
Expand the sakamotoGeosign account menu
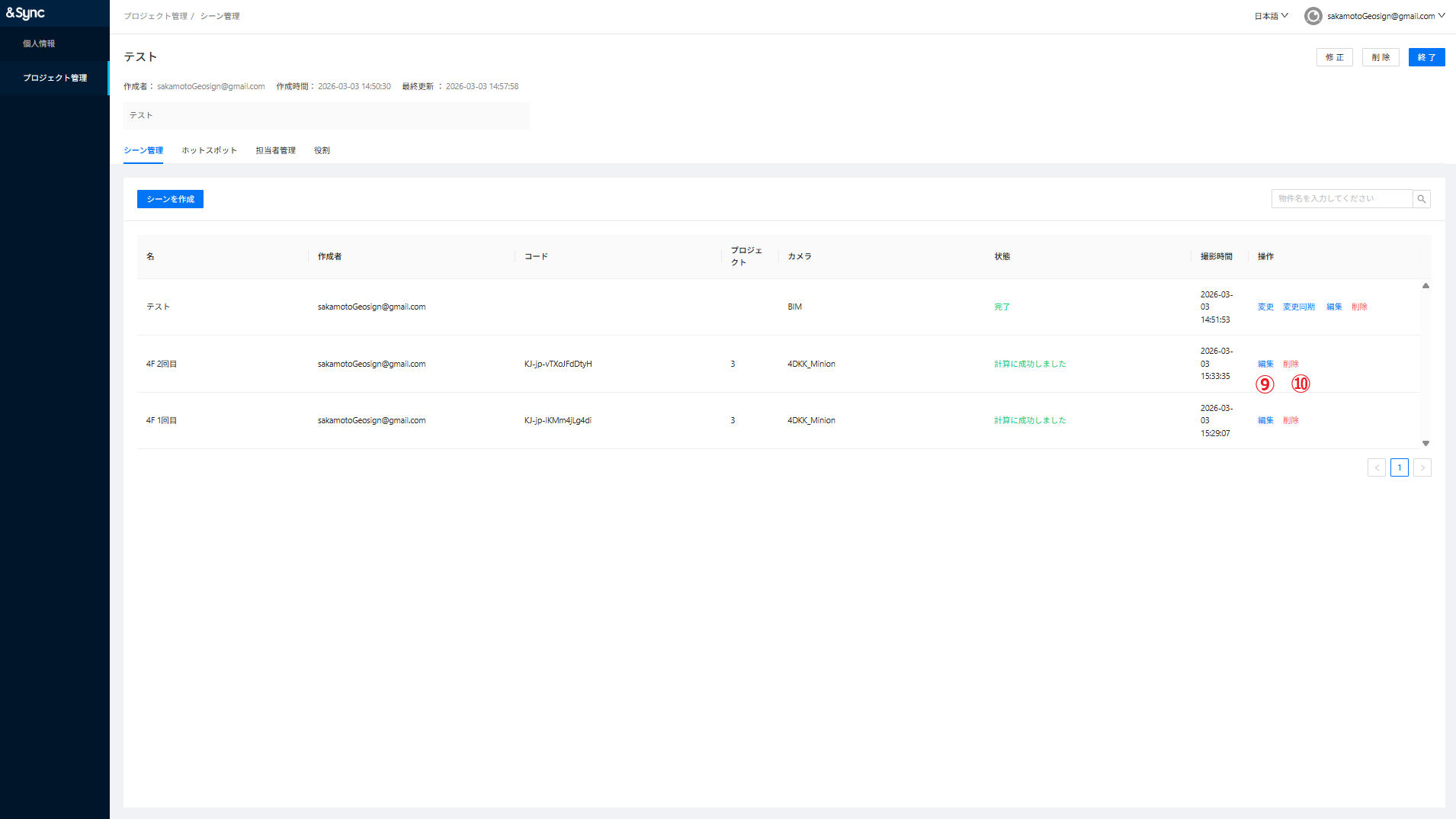point(1384,16)
